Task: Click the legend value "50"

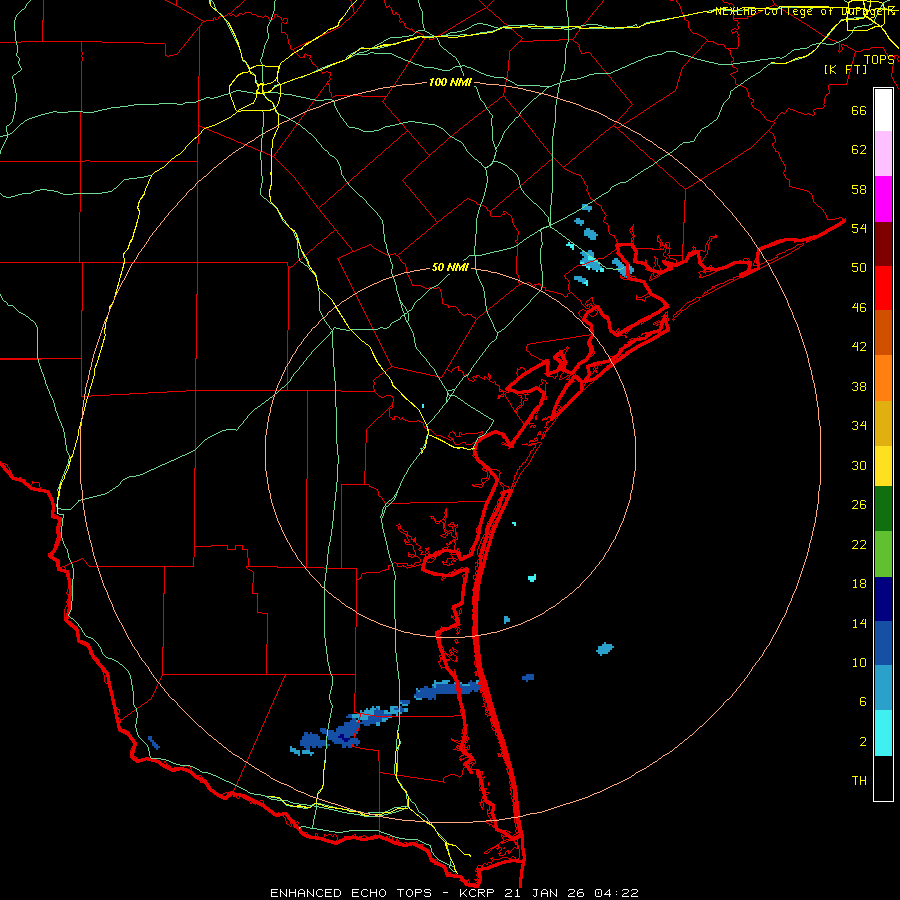Action: pos(859,268)
